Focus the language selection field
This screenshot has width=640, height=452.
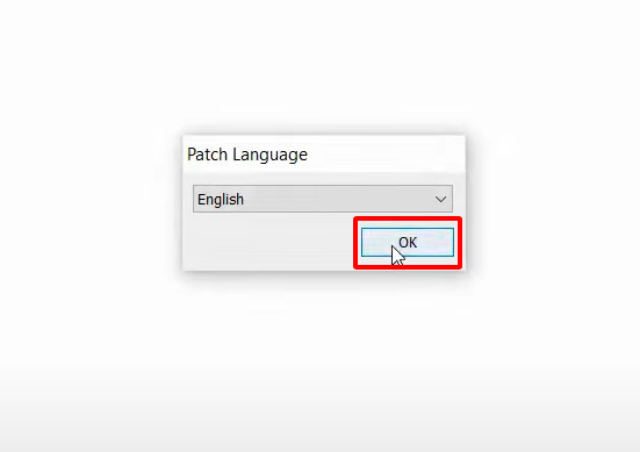[323, 199]
